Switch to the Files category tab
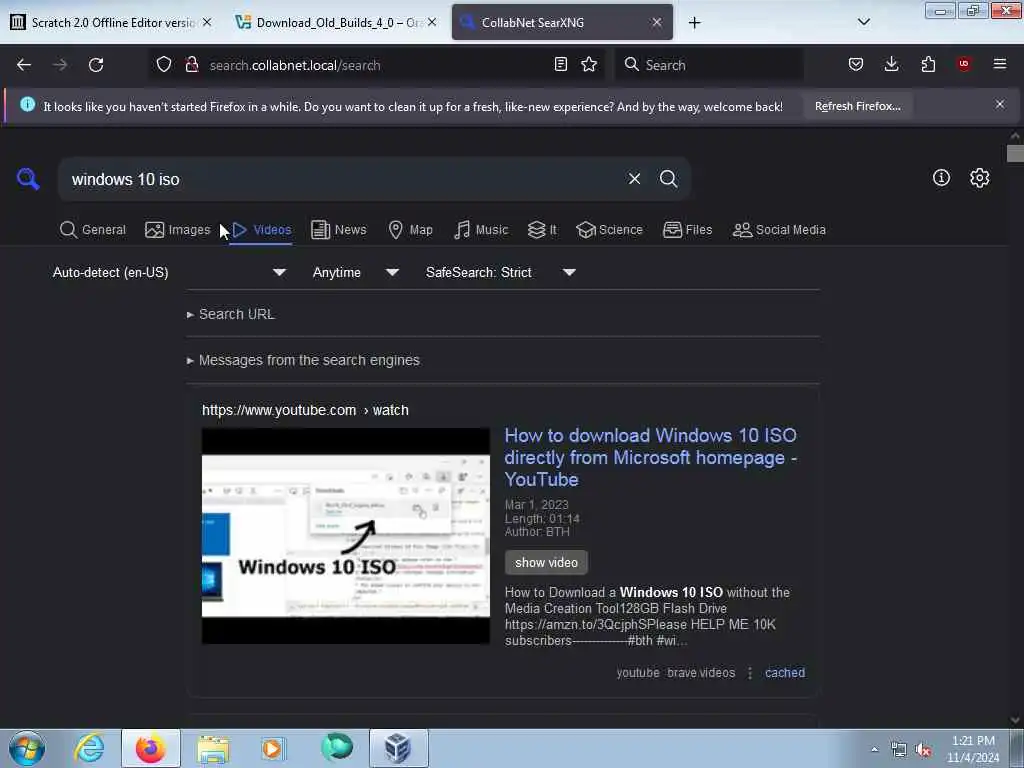Viewport: 1024px width, 768px height. coord(688,230)
